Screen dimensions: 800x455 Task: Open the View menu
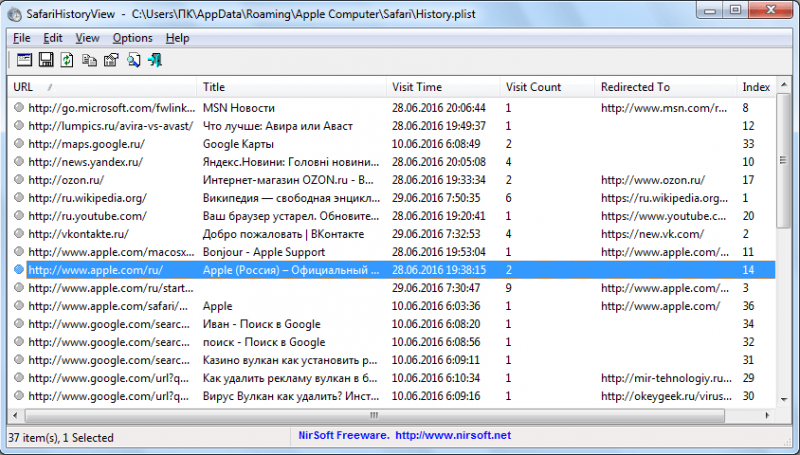coord(87,38)
